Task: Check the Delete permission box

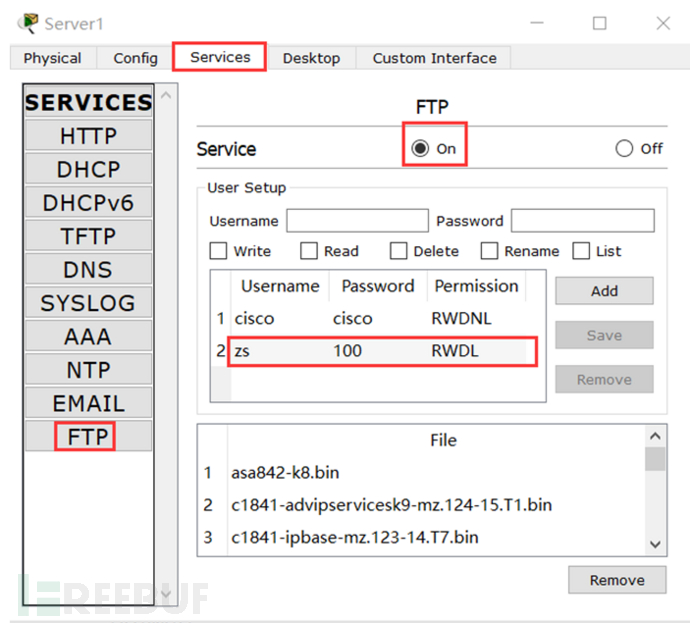Action: (x=399, y=251)
